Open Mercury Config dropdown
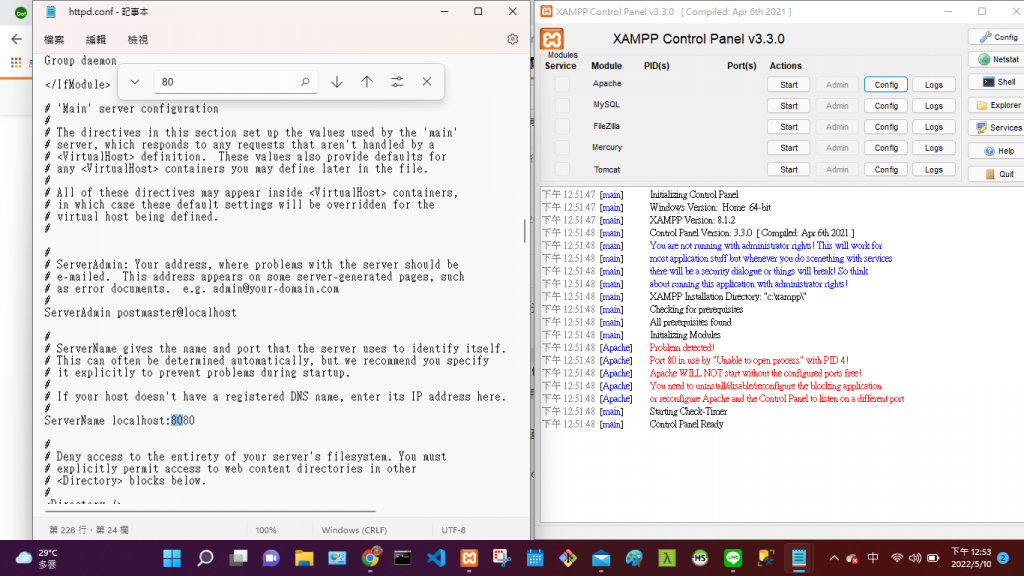Viewport: 1024px width, 576px height. pos(886,148)
